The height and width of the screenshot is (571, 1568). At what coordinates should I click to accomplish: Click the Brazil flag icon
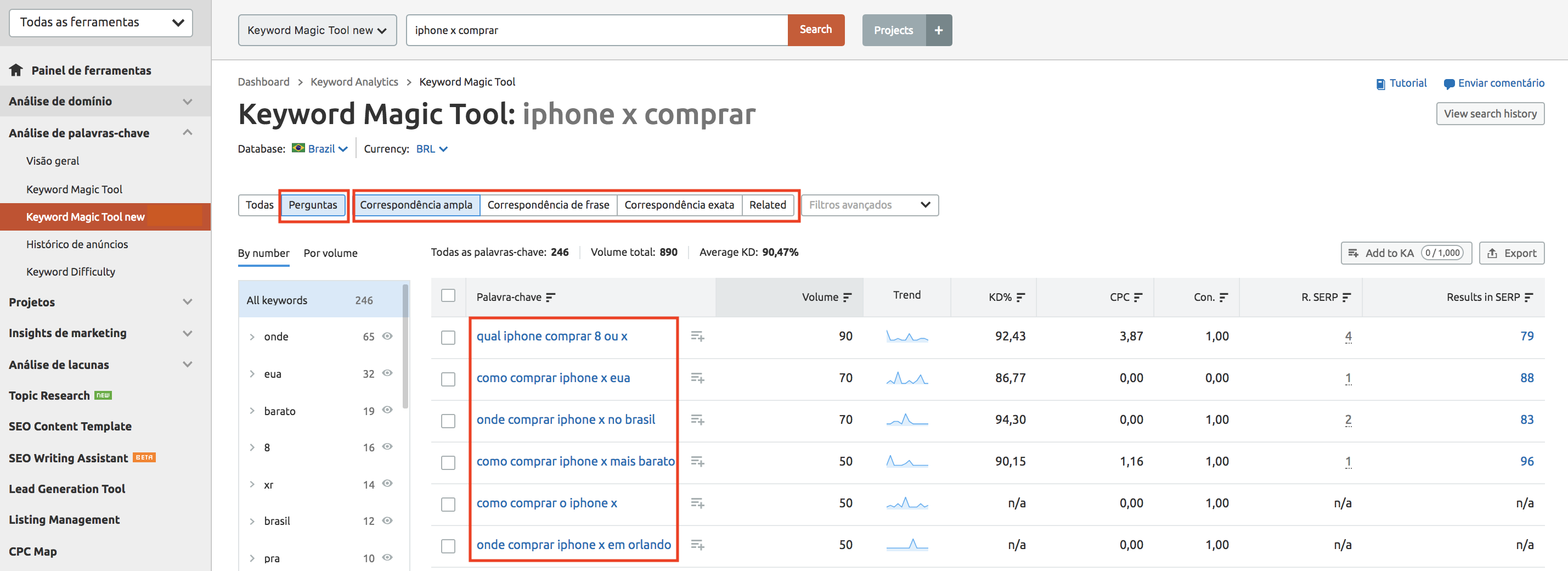(x=298, y=148)
